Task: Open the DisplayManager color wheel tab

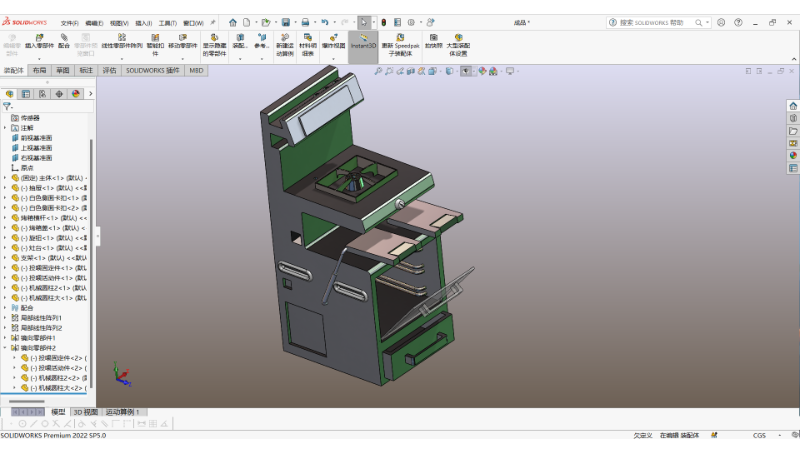Action: 76,94
